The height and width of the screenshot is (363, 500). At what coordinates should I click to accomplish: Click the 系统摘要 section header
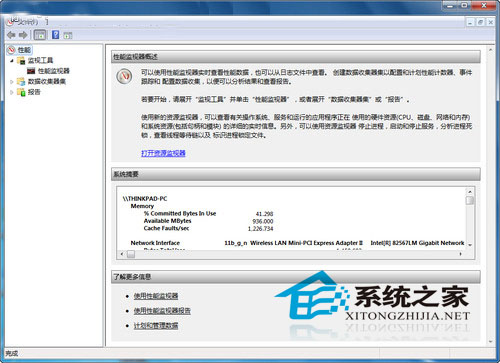pyautogui.click(x=296, y=174)
